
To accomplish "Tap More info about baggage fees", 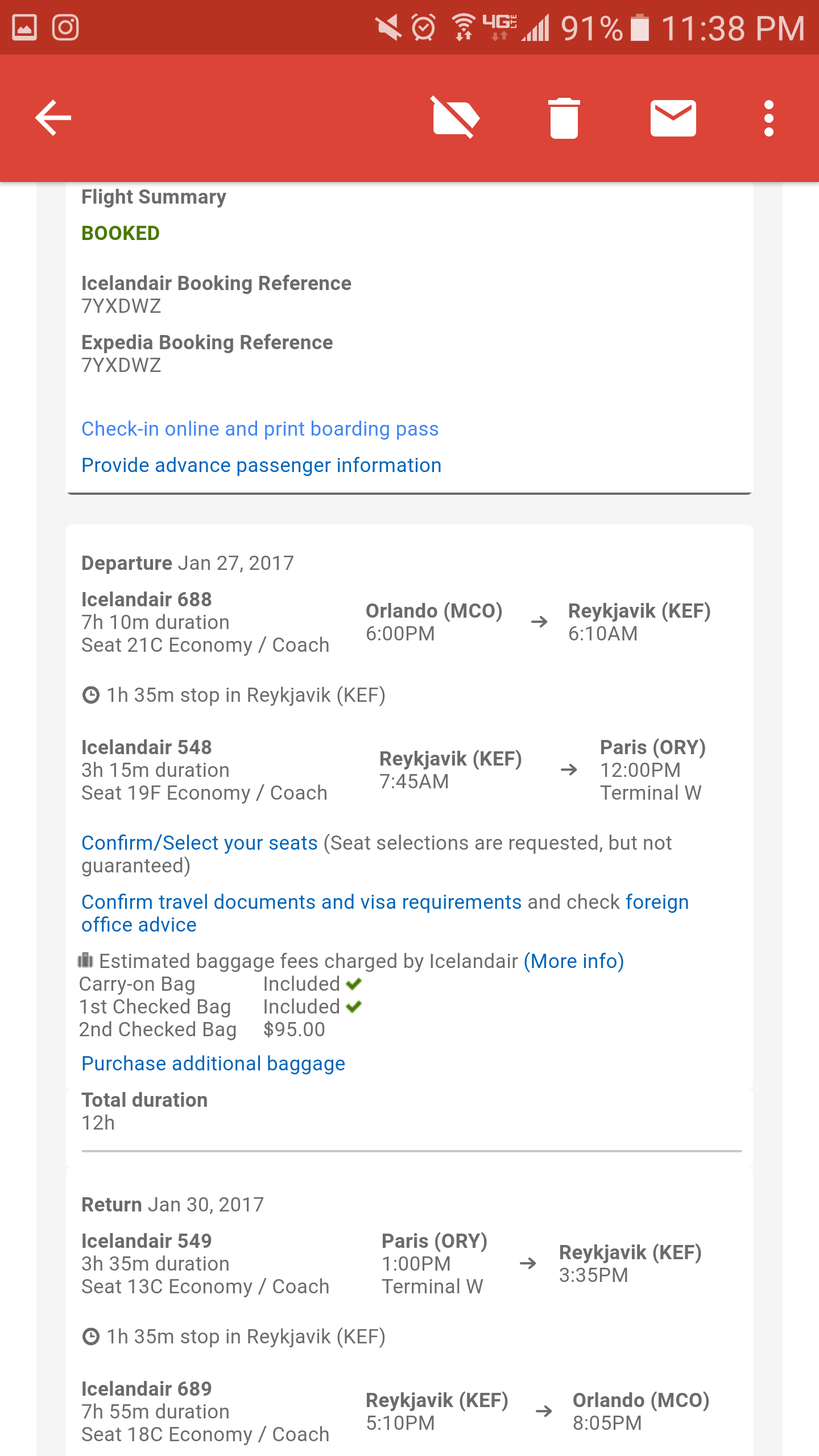I will coord(573,961).
